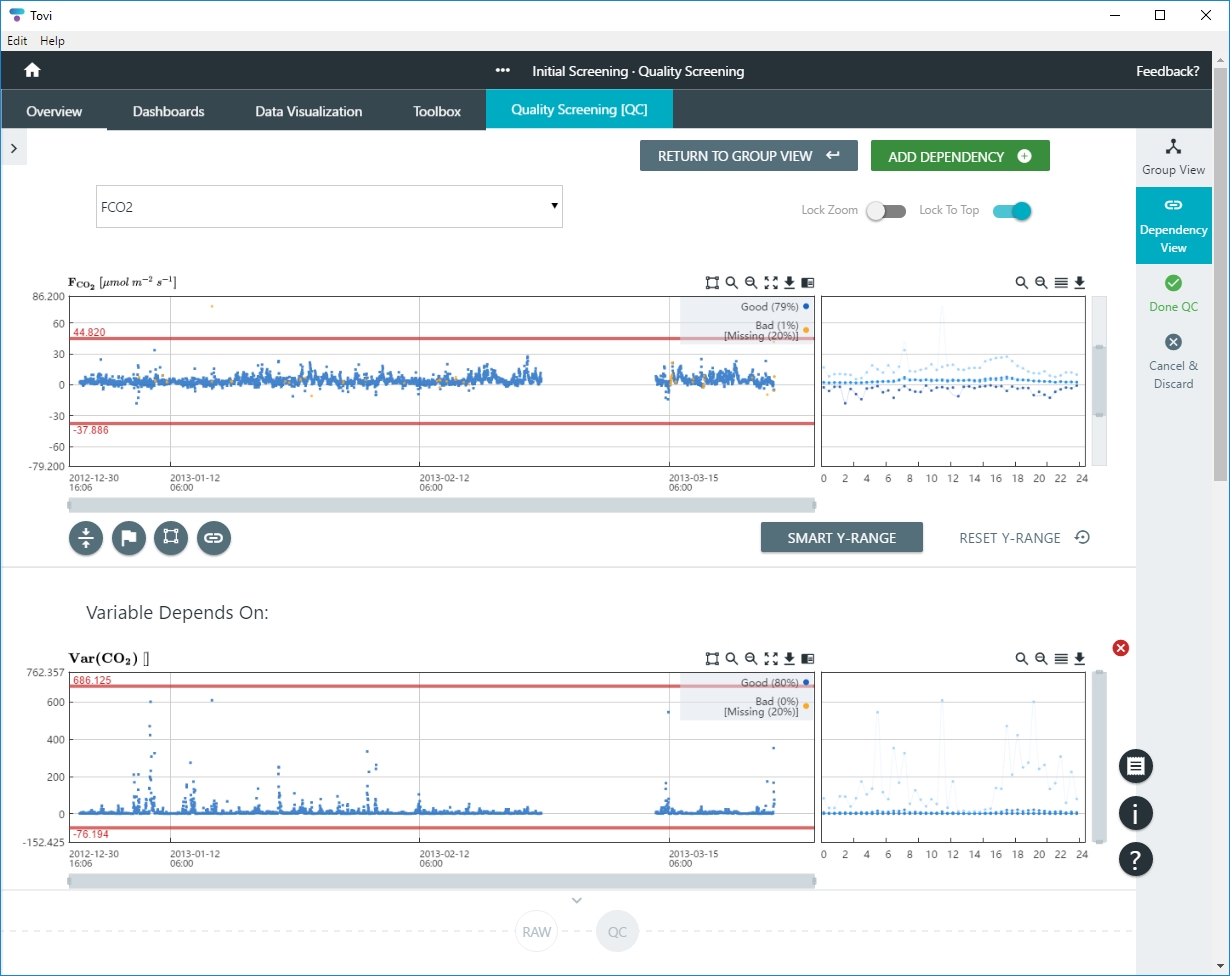Open the Feedback? link

tap(1168, 71)
